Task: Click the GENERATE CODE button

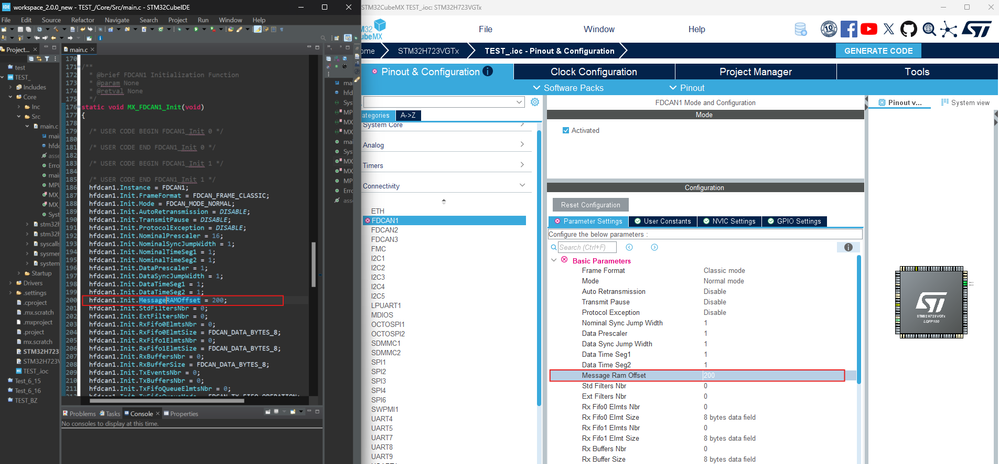Action: (x=879, y=51)
